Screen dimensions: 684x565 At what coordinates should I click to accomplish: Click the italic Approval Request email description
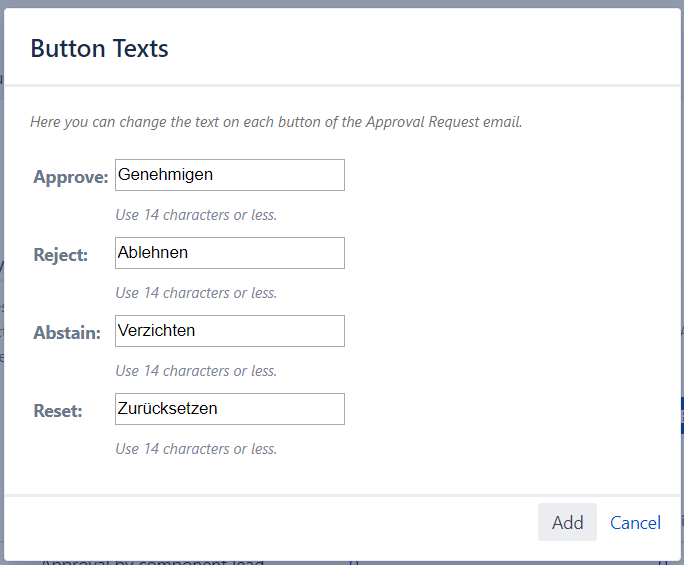(x=276, y=122)
